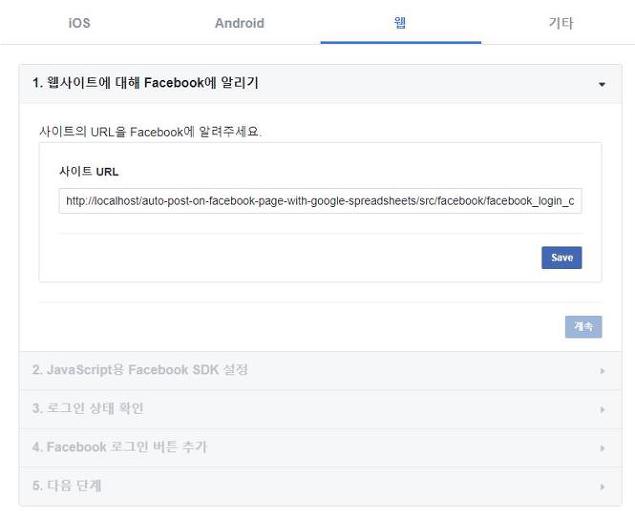
Task: Click the 계속 (Continue) button
Action: click(584, 326)
